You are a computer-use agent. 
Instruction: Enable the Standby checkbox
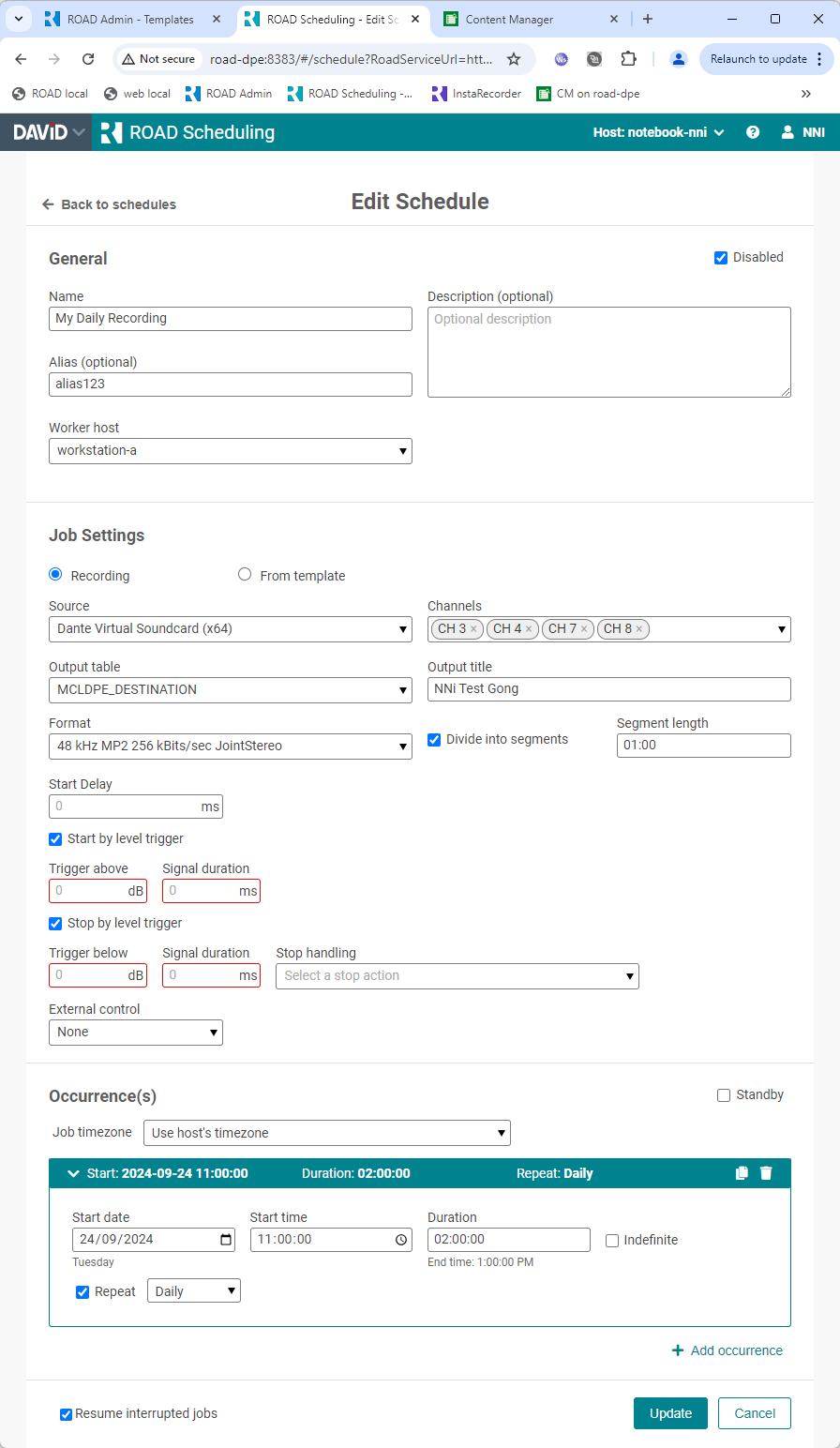pos(724,1095)
